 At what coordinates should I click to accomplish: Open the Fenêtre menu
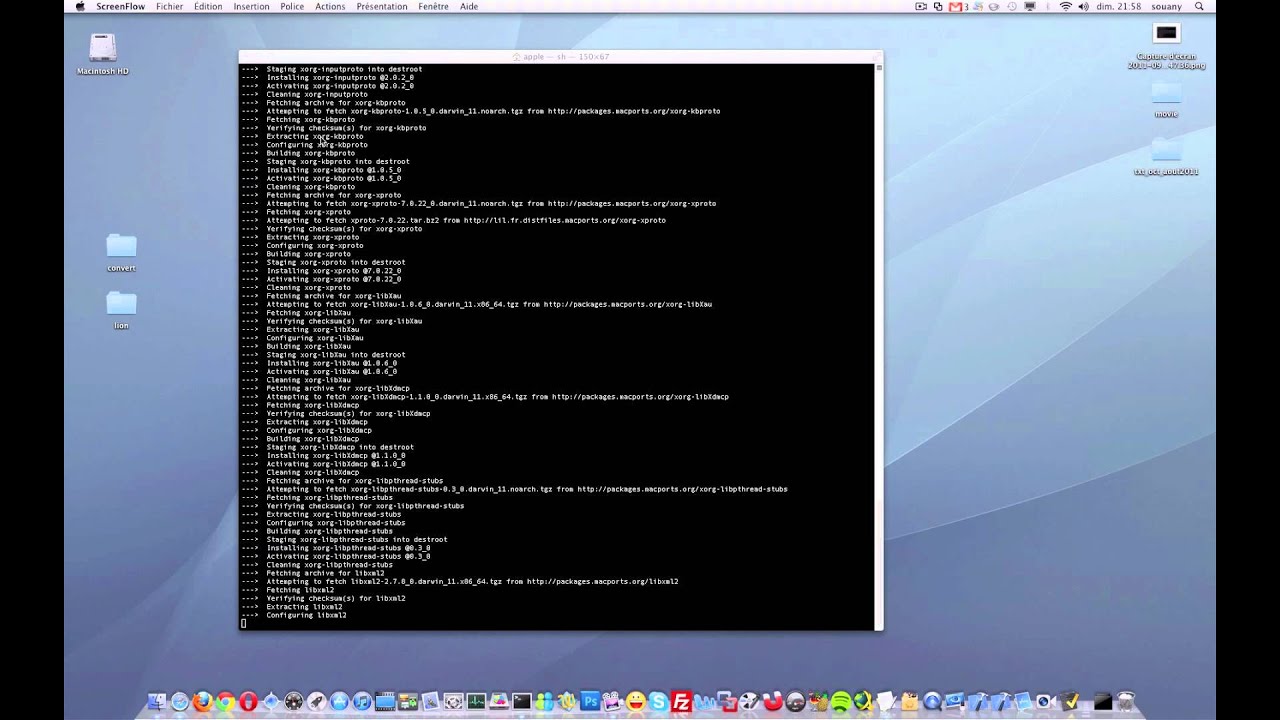tap(433, 6)
